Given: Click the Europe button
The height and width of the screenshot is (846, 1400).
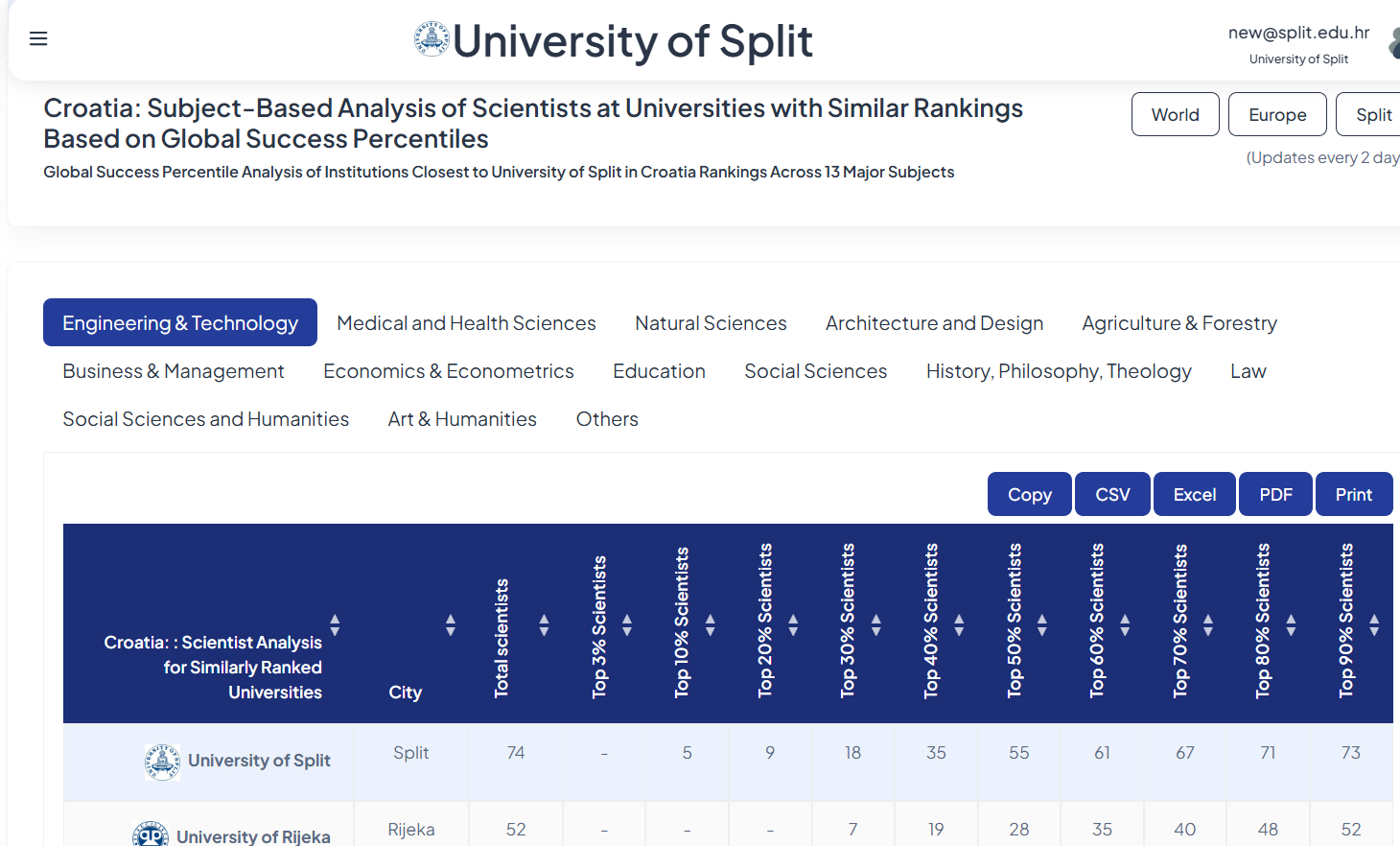Looking at the screenshot, I should tap(1277, 114).
